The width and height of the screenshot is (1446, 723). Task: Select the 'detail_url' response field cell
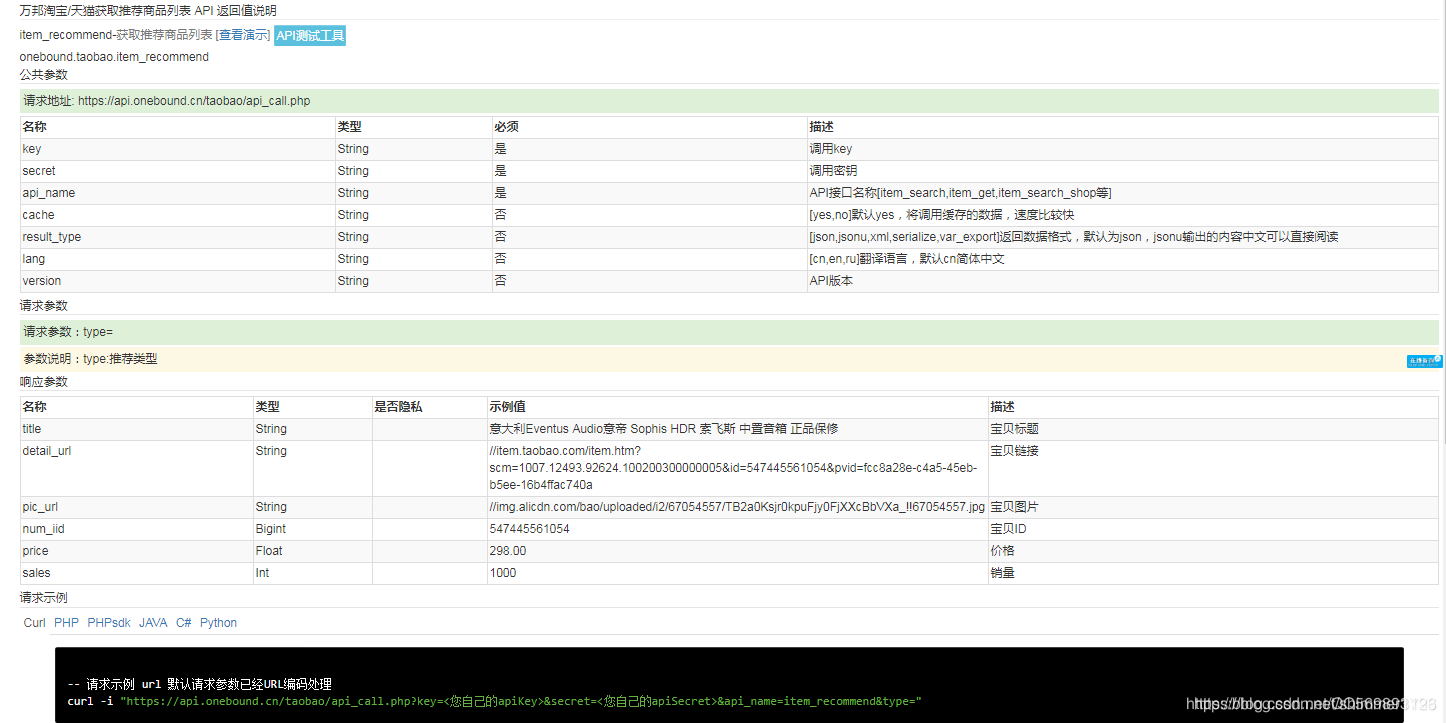(137, 468)
